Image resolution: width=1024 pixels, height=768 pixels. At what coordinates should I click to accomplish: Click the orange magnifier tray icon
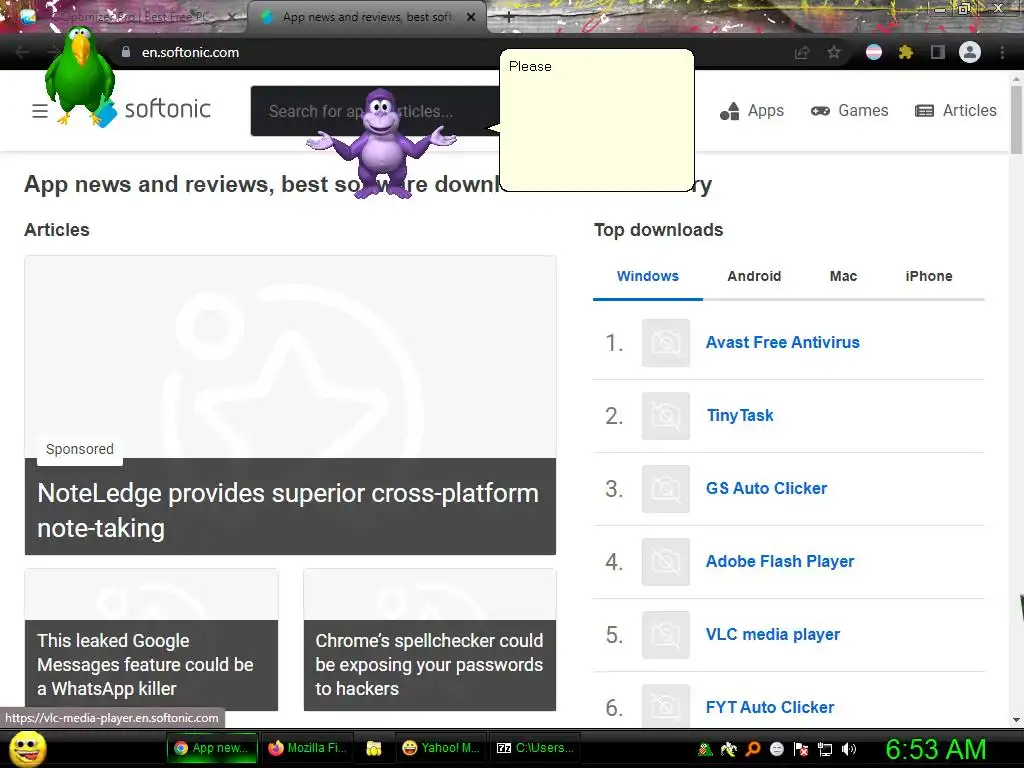click(752, 749)
